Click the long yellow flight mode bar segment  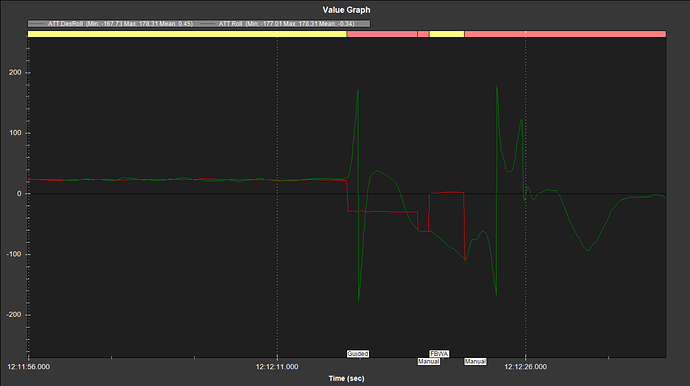[x=187, y=34]
